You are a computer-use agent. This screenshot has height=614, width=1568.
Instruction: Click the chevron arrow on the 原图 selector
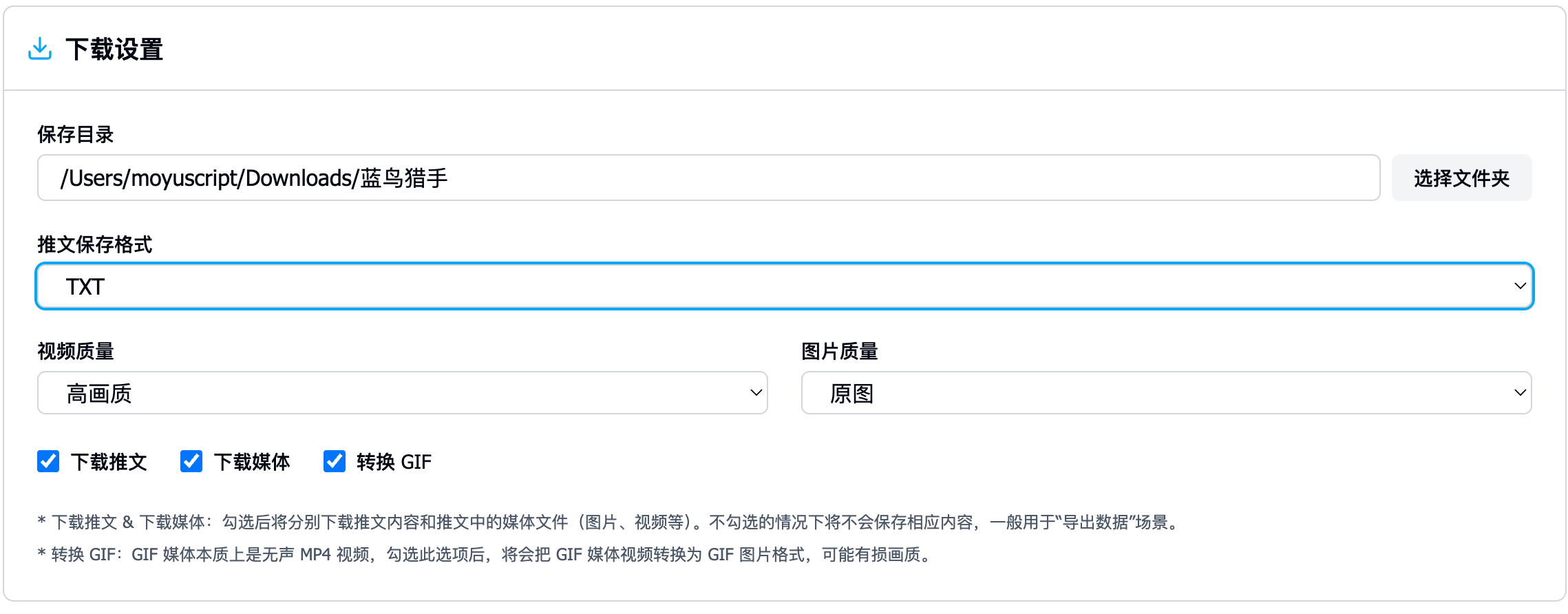pyautogui.click(x=1520, y=393)
